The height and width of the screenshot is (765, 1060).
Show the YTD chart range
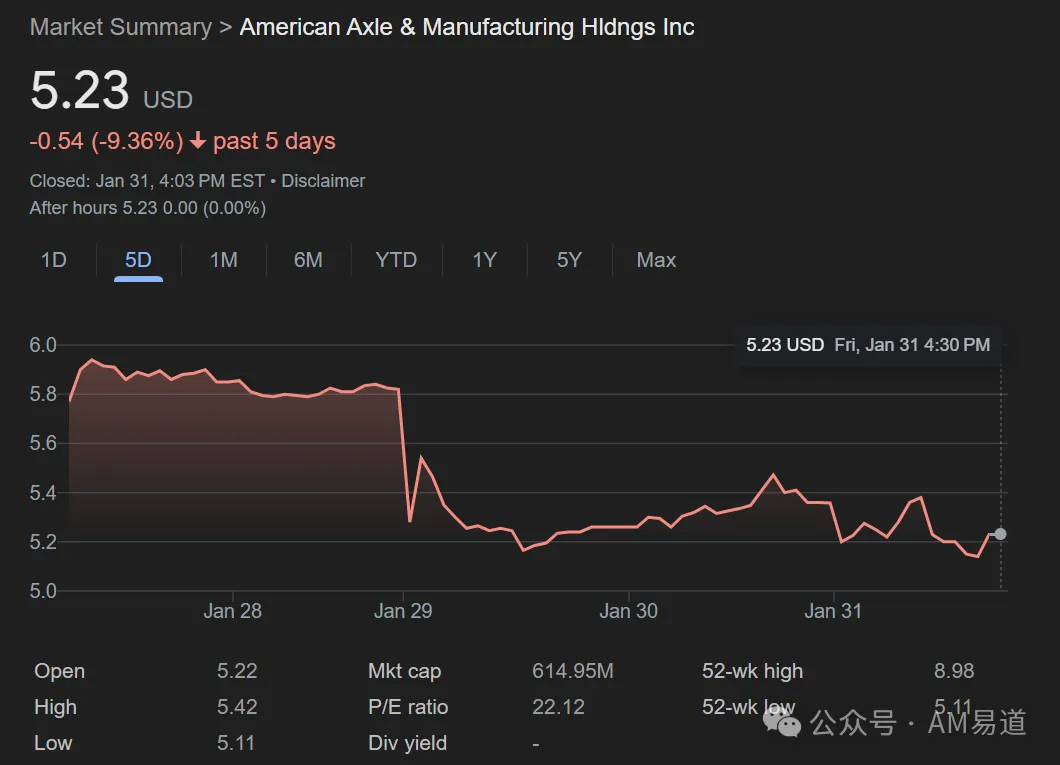(396, 260)
